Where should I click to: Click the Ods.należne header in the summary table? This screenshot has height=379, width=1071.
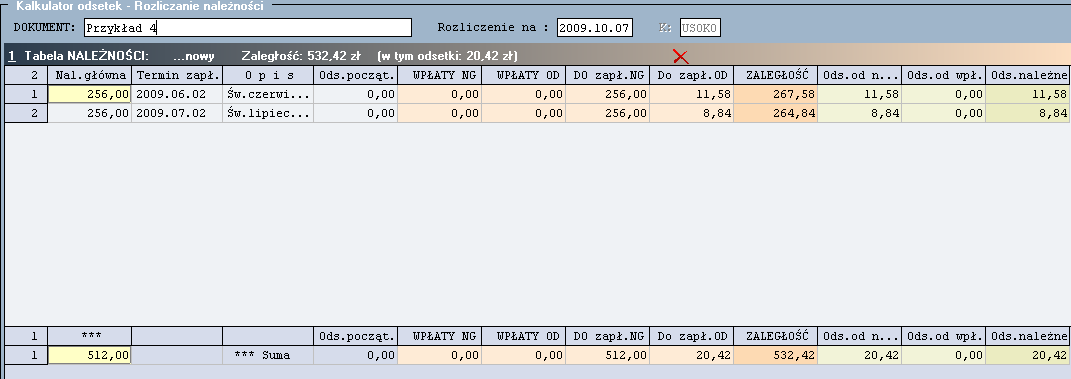point(1029,336)
